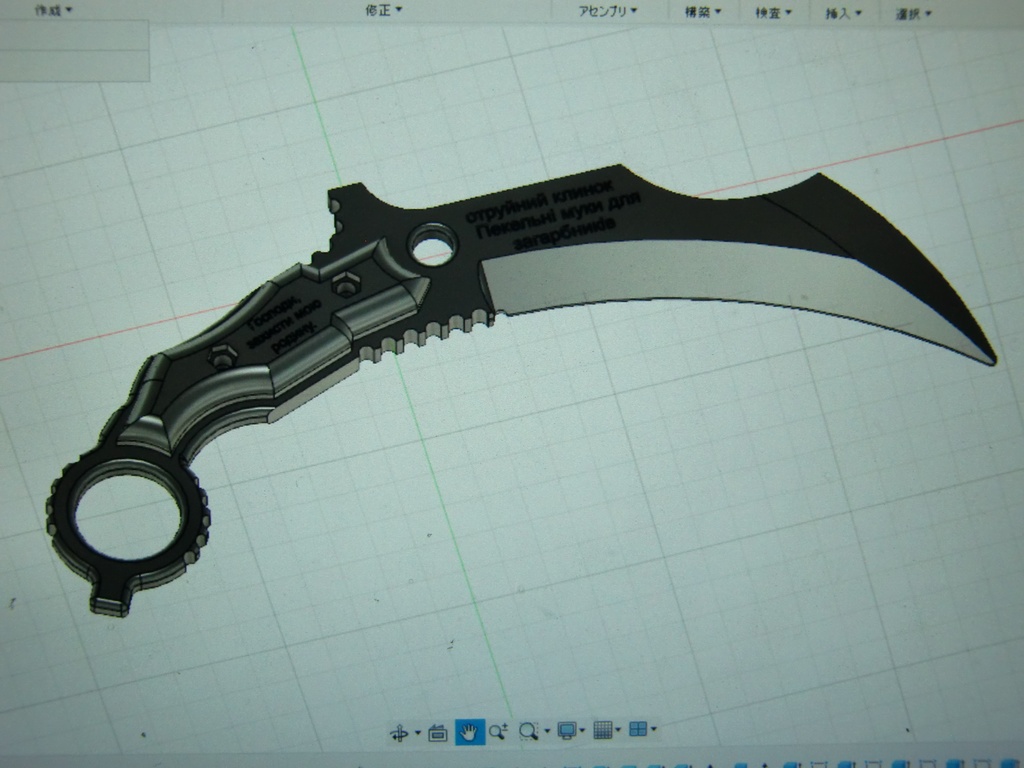Viewport: 1024px width, 768px height.
Task: Open the 作成 menu
Action: pyautogui.click(x=54, y=10)
